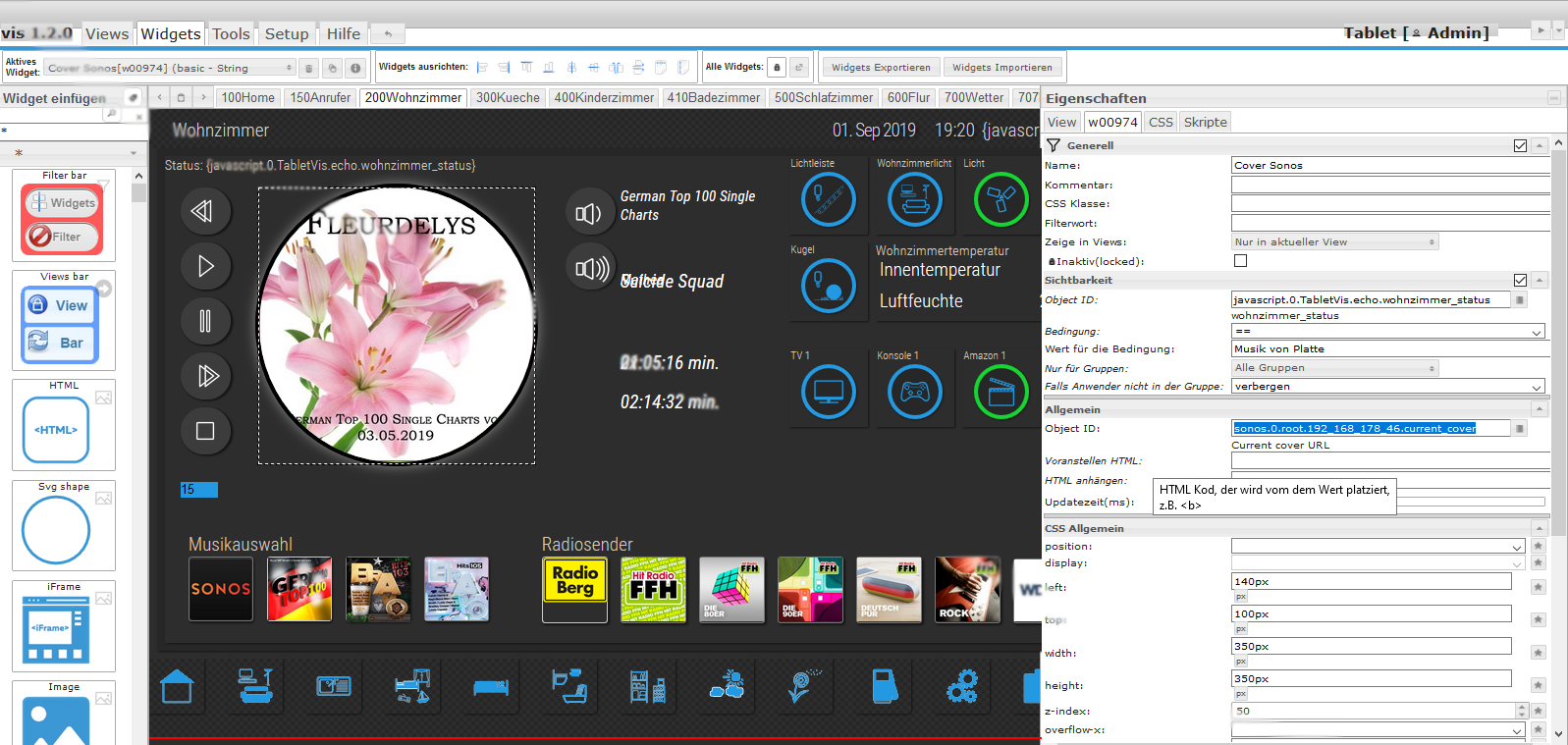The image size is (1568, 745).
Task: Open the Setup menu
Action: click(x=287, y=33)
